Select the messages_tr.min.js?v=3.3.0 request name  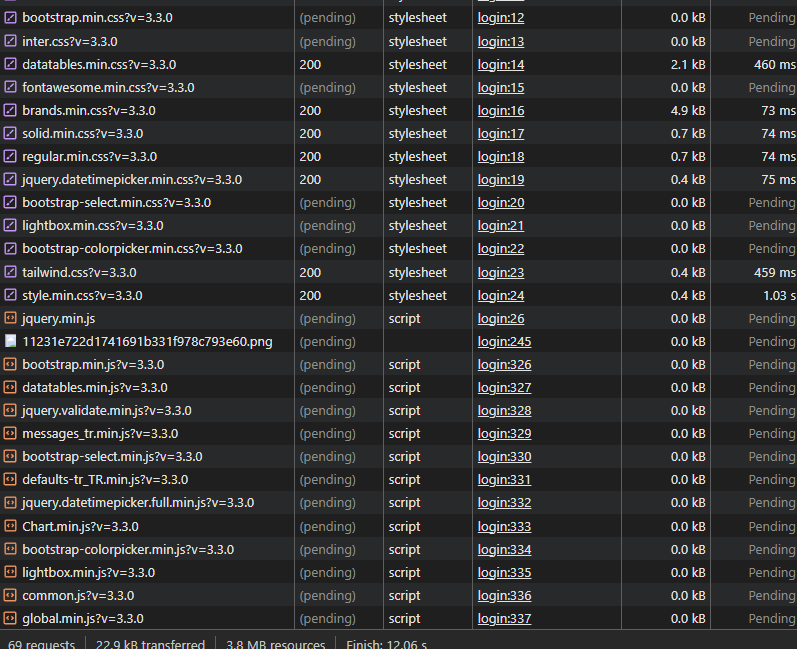point(100,434)
